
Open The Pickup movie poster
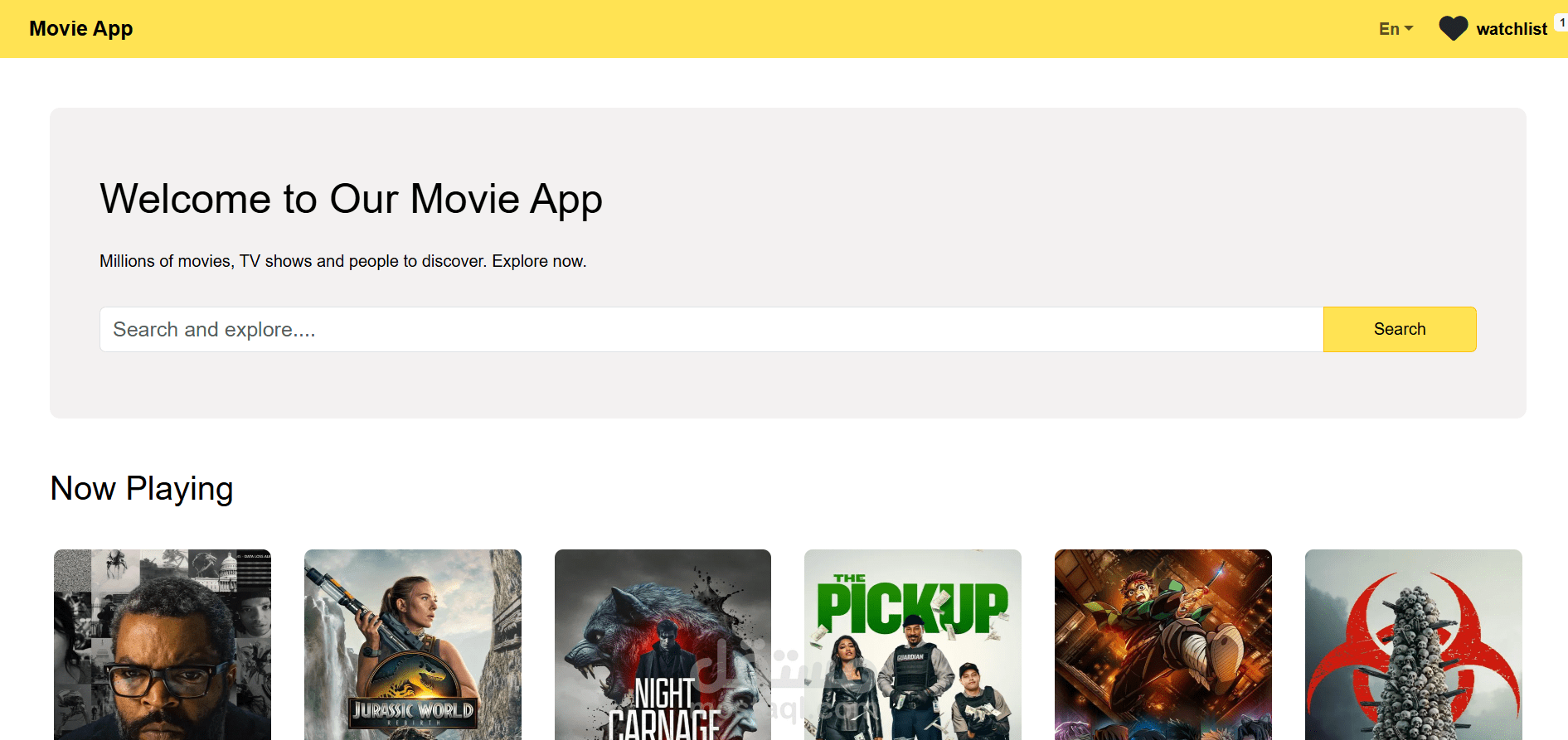913,645
